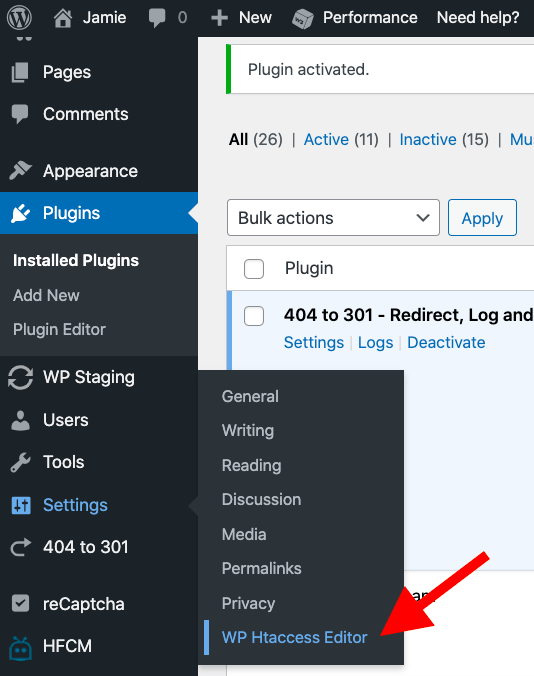This screenshot has height=676, width=534.
Task: Open Plugin Editor submenu item
Action: 59,329
